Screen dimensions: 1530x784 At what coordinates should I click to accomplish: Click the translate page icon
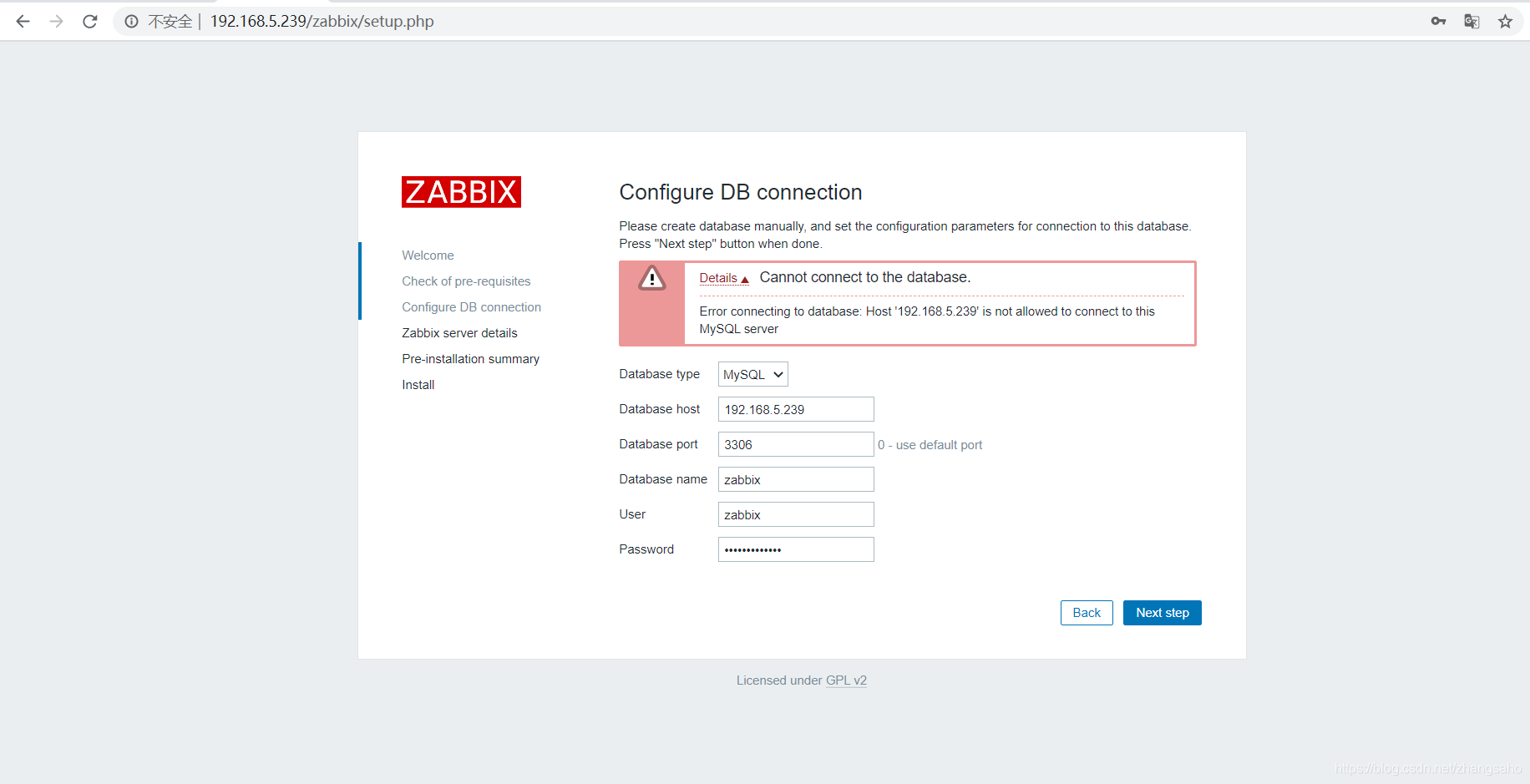(1472, 22)
